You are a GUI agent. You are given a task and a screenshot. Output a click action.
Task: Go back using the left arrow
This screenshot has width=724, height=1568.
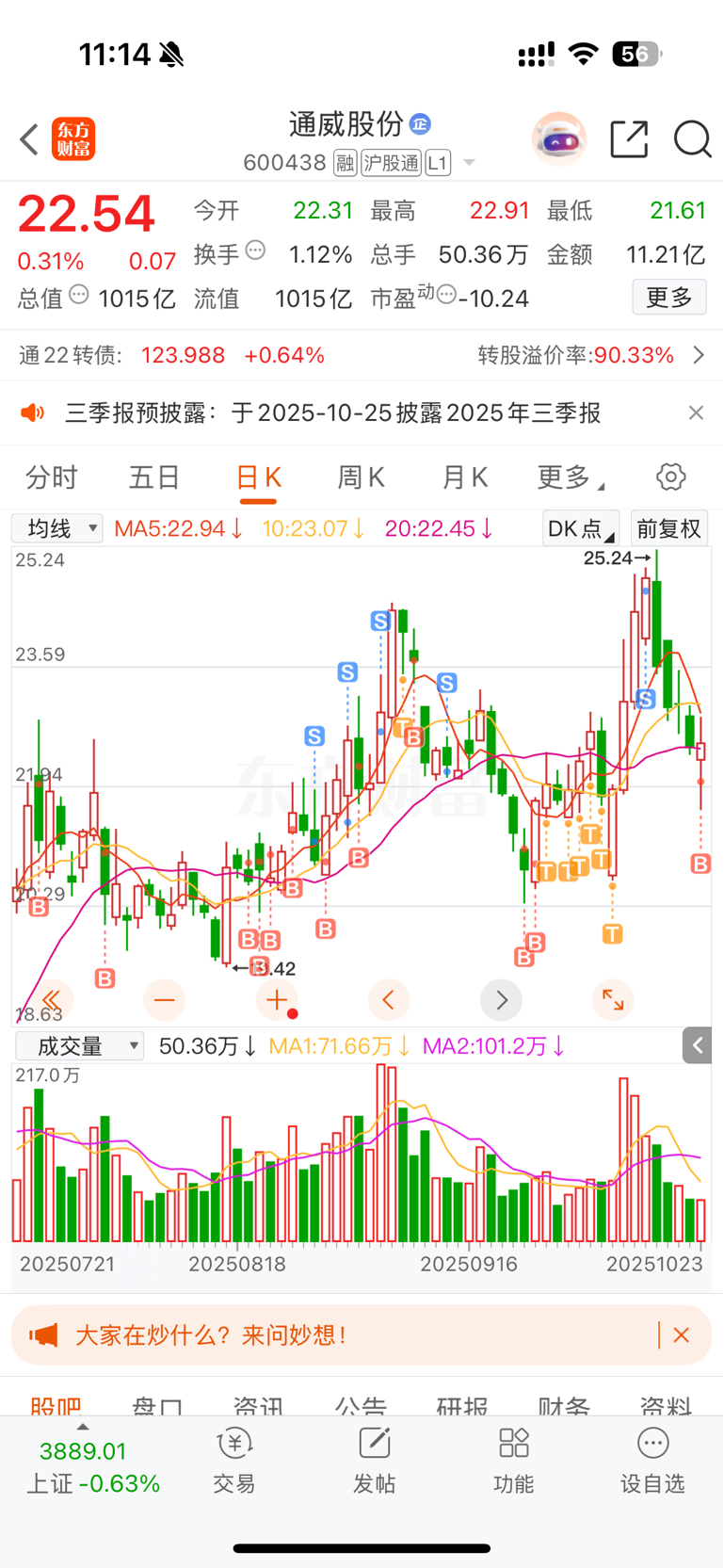point(29,139)
